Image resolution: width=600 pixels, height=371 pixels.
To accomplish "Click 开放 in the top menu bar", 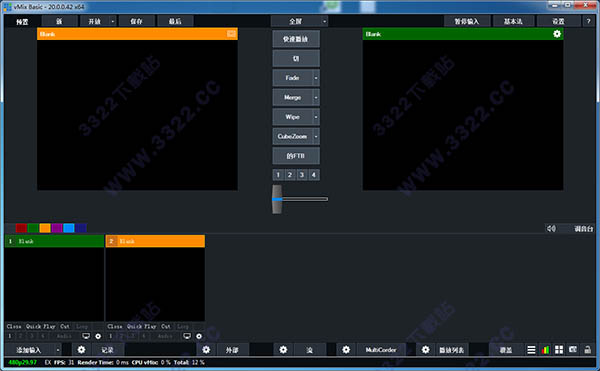I will pyautogui.click(x=95, y=21).
